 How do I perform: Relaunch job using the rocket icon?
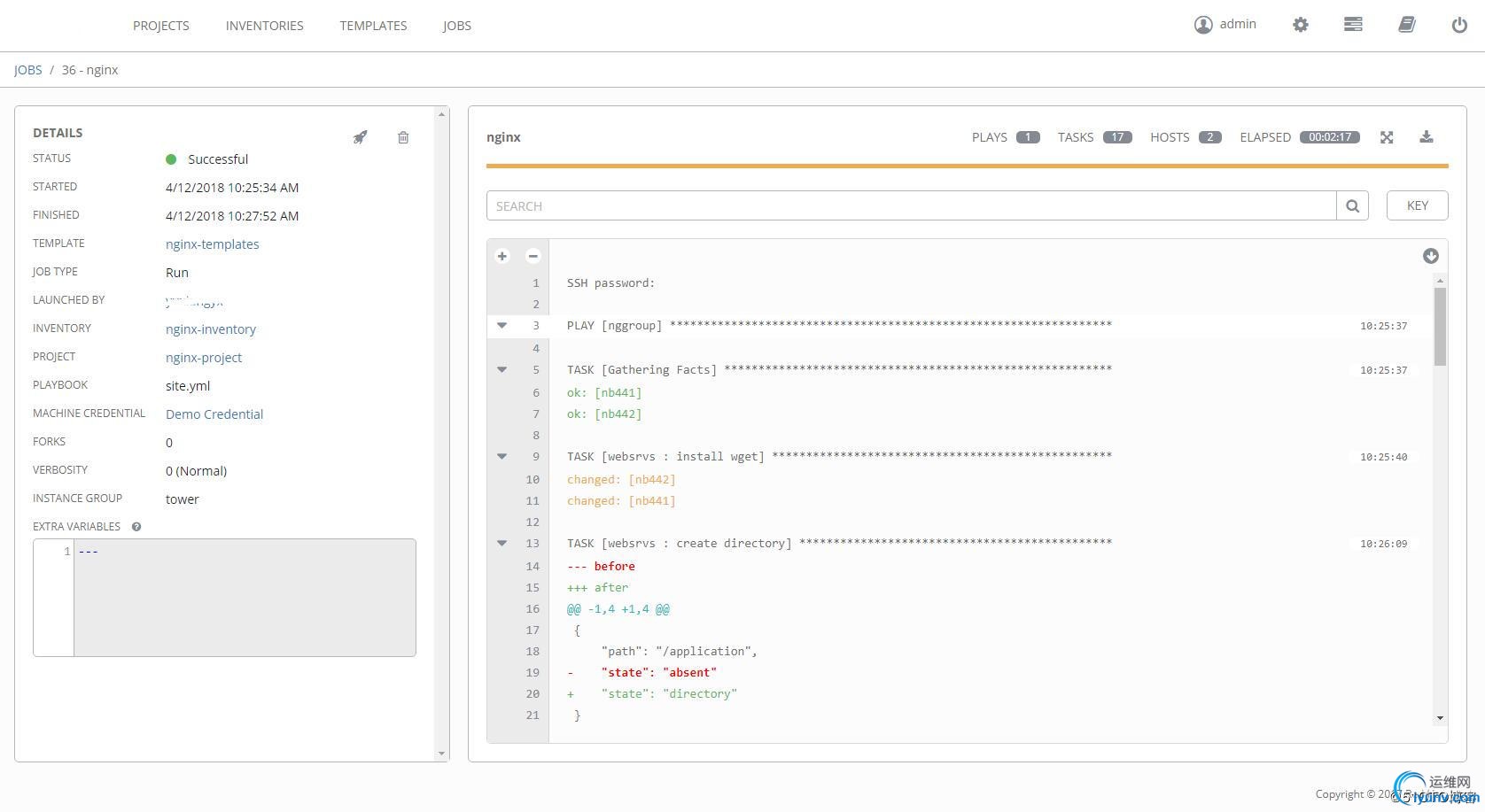360,137
